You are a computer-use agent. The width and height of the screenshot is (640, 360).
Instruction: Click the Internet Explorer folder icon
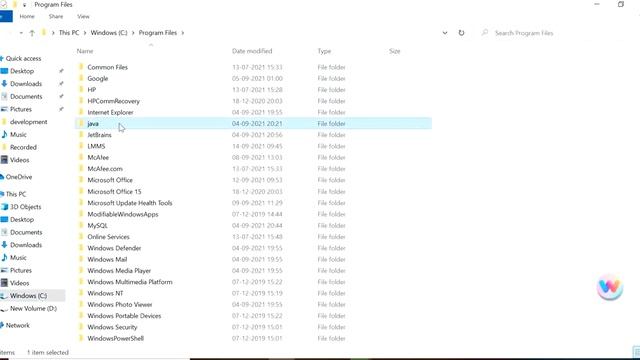pyautogui.click(x=81, y=112)
